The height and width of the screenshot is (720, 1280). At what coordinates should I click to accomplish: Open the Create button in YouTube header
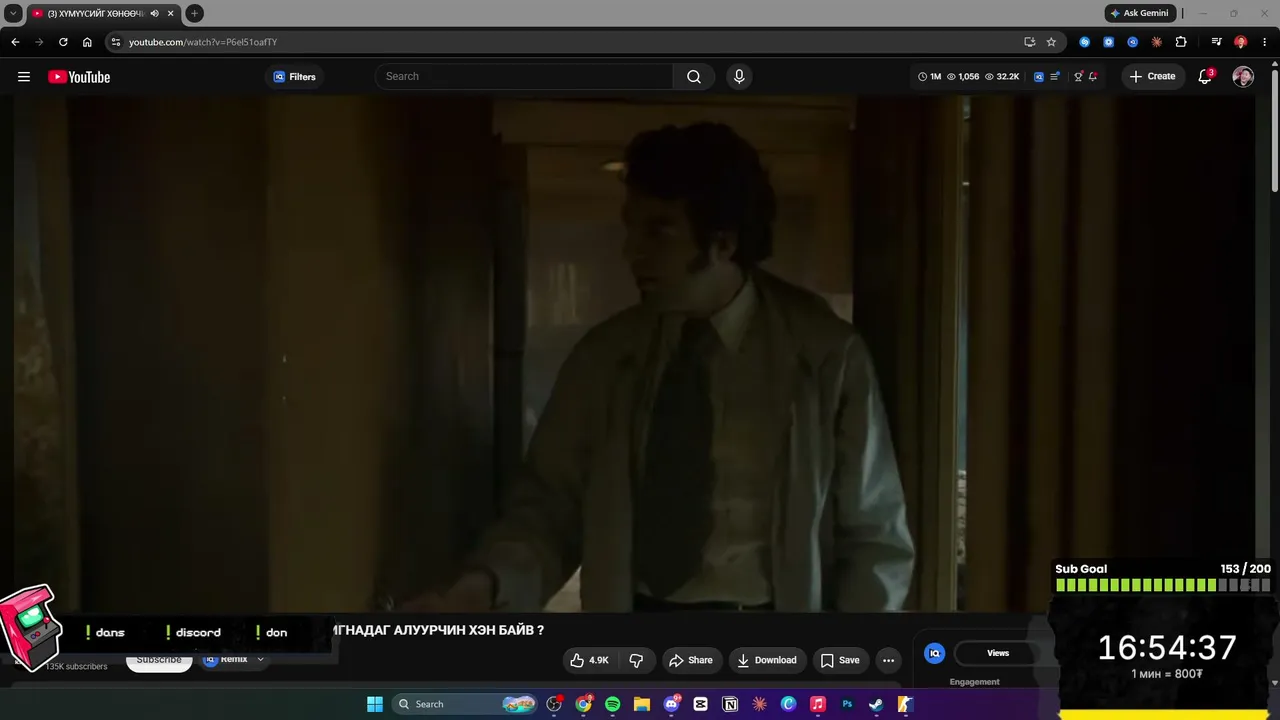tap(1152, 77)
